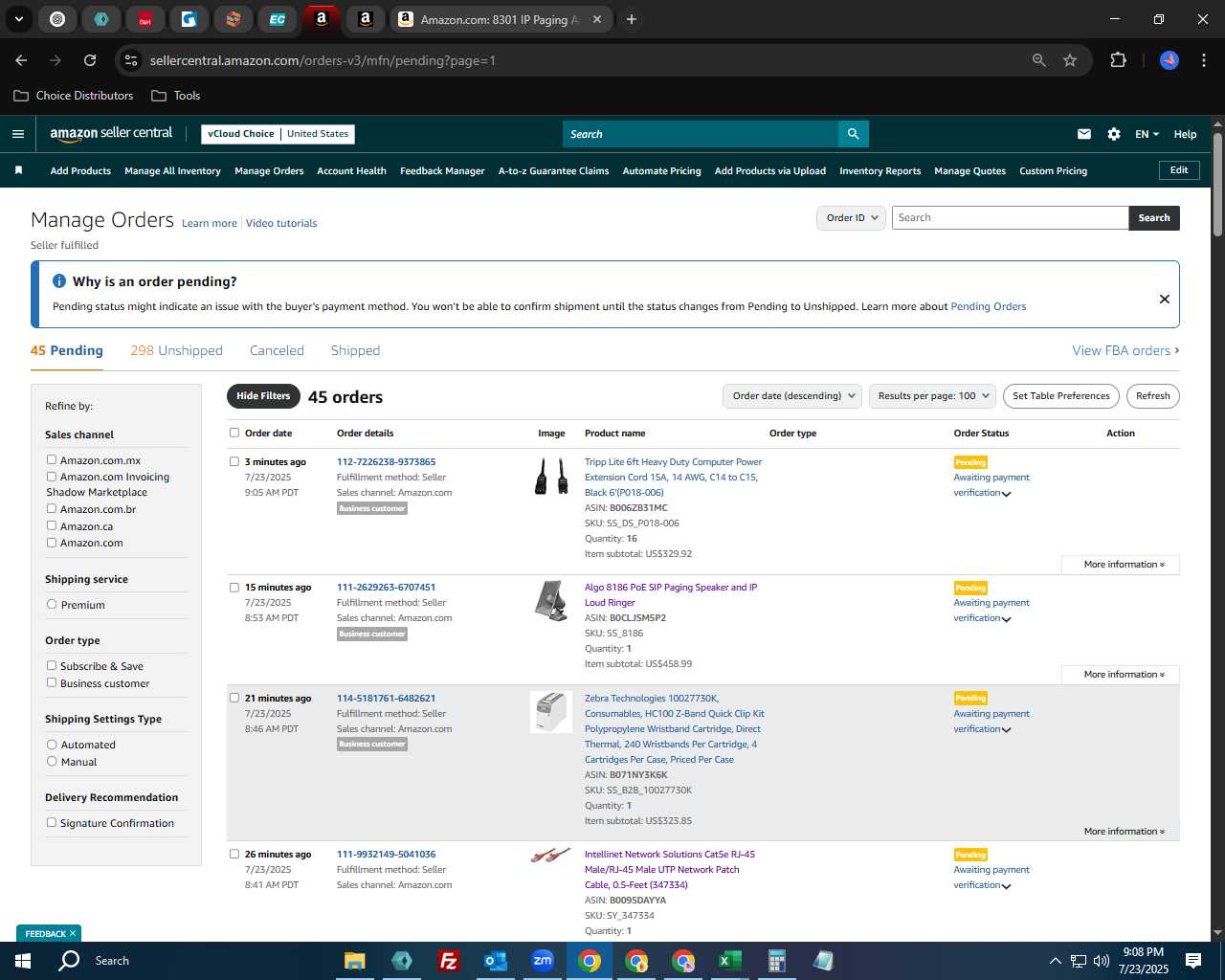Screen dimensions: 1225x980
Task: Switch to the 298 Unshipped tab
Action: [x=176, y=350]
